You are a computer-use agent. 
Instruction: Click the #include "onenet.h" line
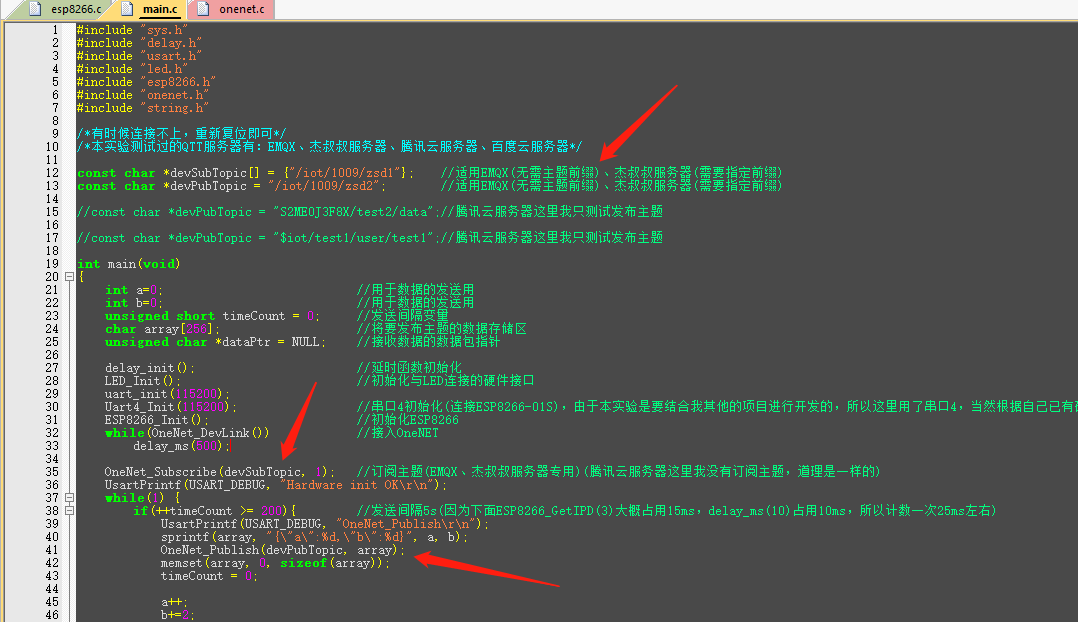pyautogui.click(x=143, y=95)
